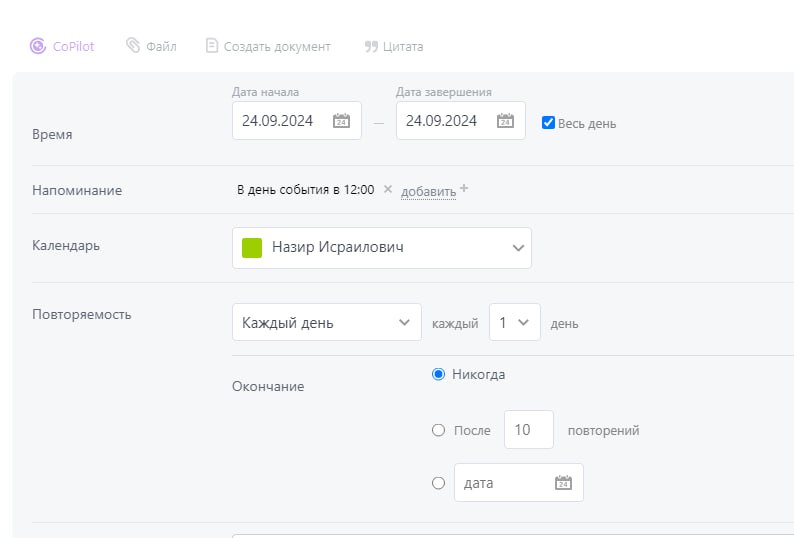Click the добавить reminder link

[x=428, y=191]
